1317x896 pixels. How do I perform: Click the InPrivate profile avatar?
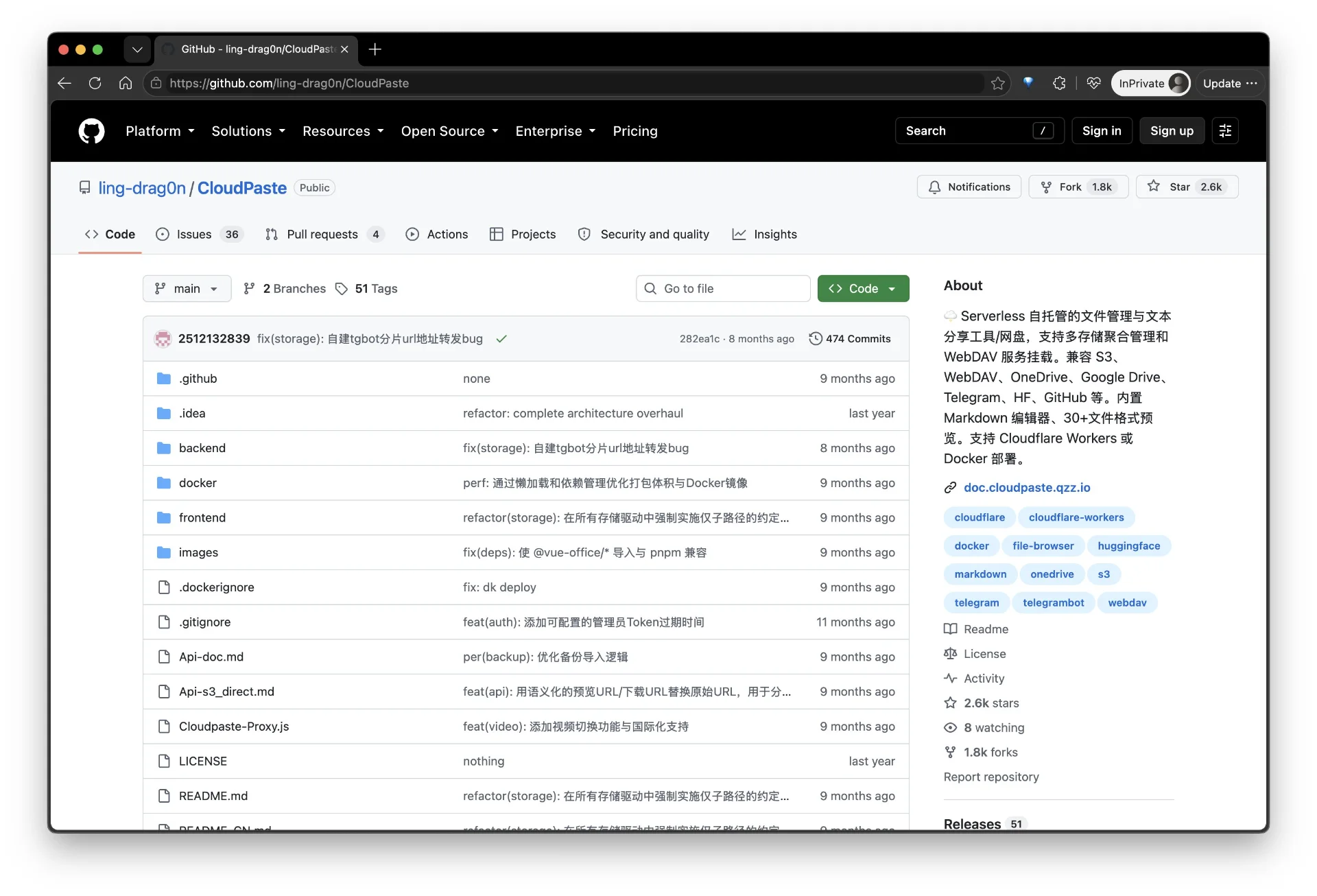[x=1178, y=83]
